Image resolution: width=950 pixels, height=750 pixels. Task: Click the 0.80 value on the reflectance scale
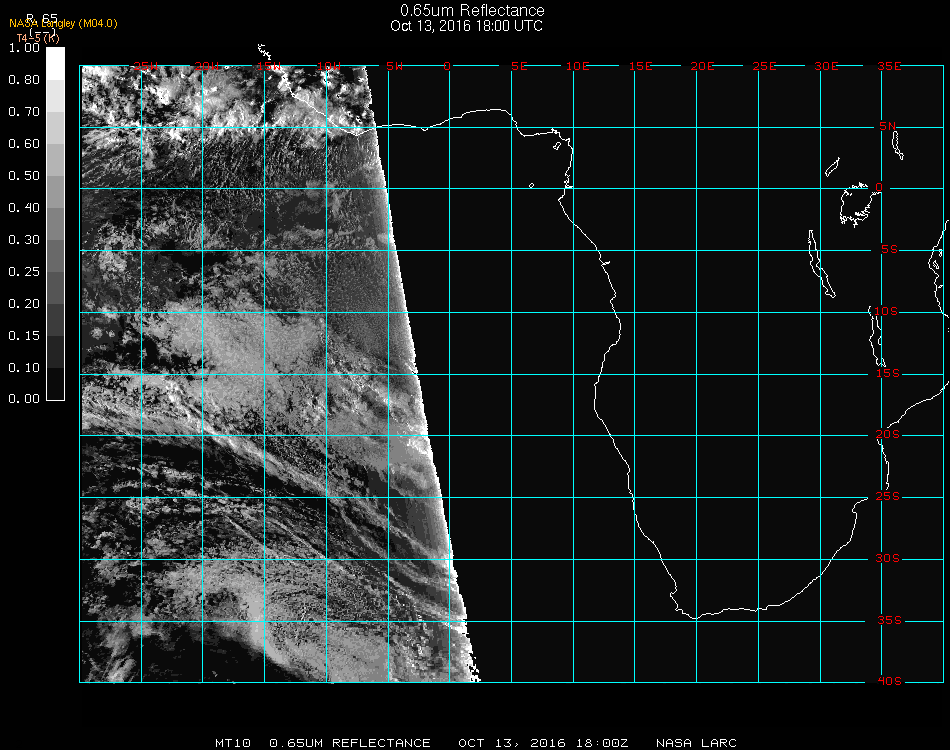point(24,80)
